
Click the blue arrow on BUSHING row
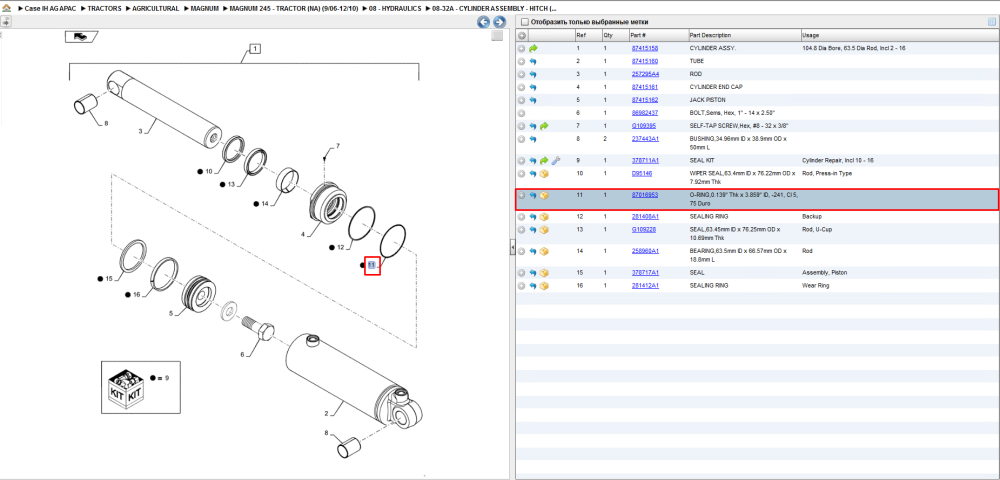pos(533,139)
